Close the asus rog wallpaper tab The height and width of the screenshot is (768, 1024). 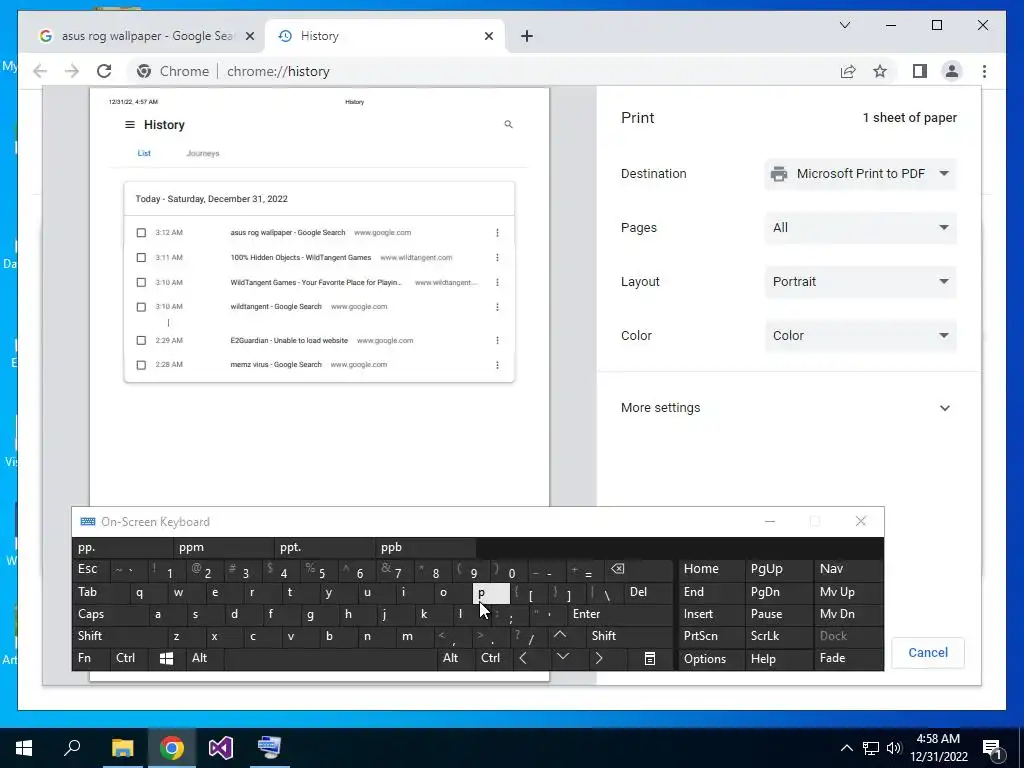[249, 36]
